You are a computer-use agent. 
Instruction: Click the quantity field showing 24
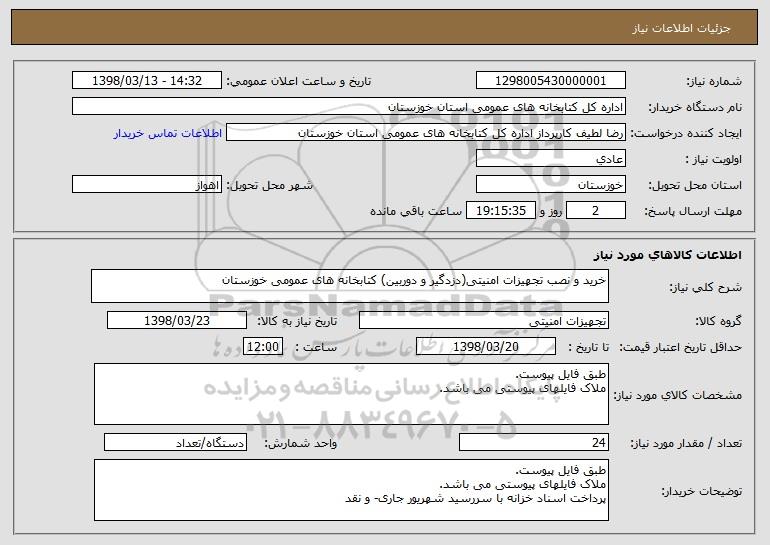click(534, 442)
